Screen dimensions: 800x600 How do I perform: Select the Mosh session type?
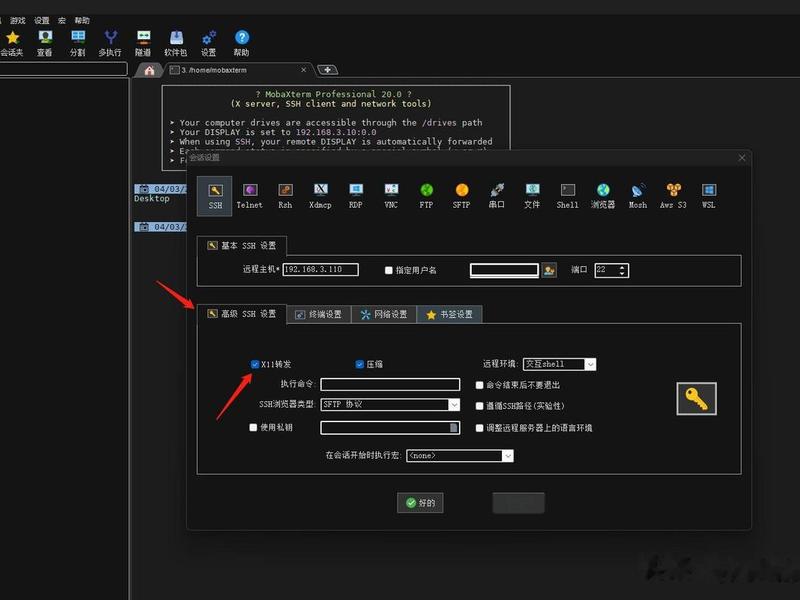[638, 196]
